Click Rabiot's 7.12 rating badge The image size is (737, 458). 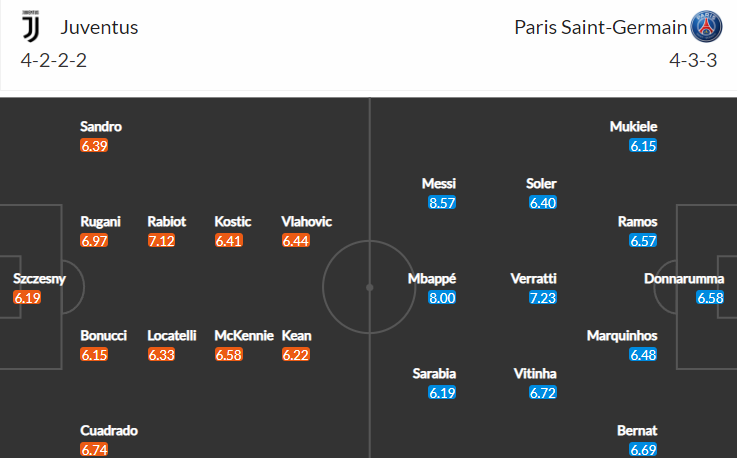tap(161, 241)
